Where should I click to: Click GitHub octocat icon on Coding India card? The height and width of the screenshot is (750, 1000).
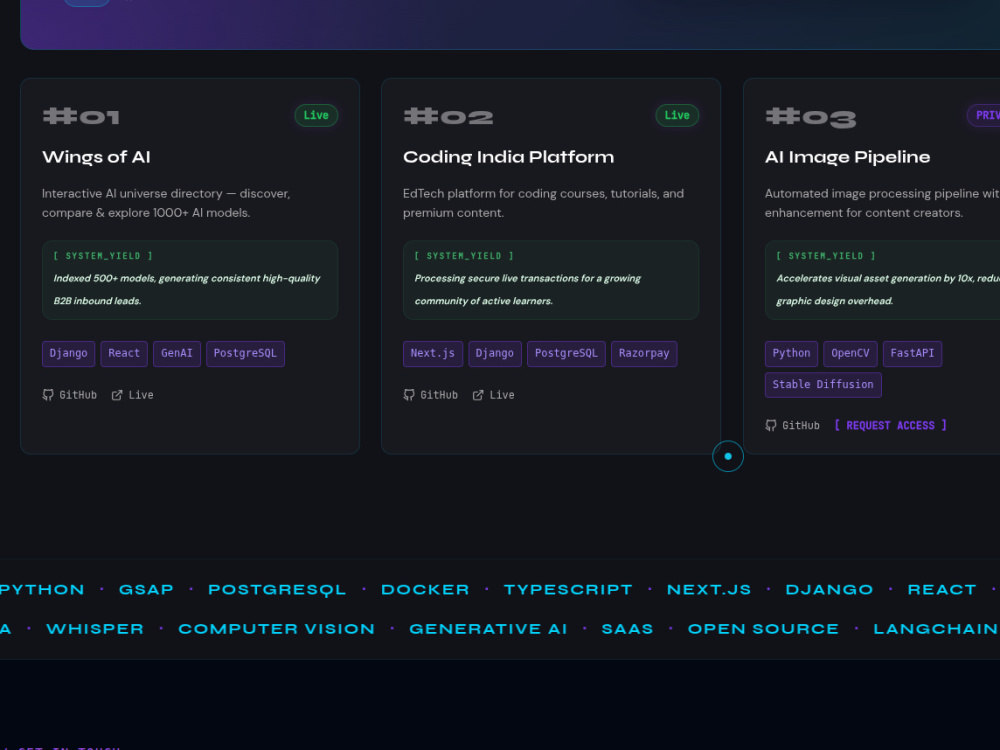[409, 395]
